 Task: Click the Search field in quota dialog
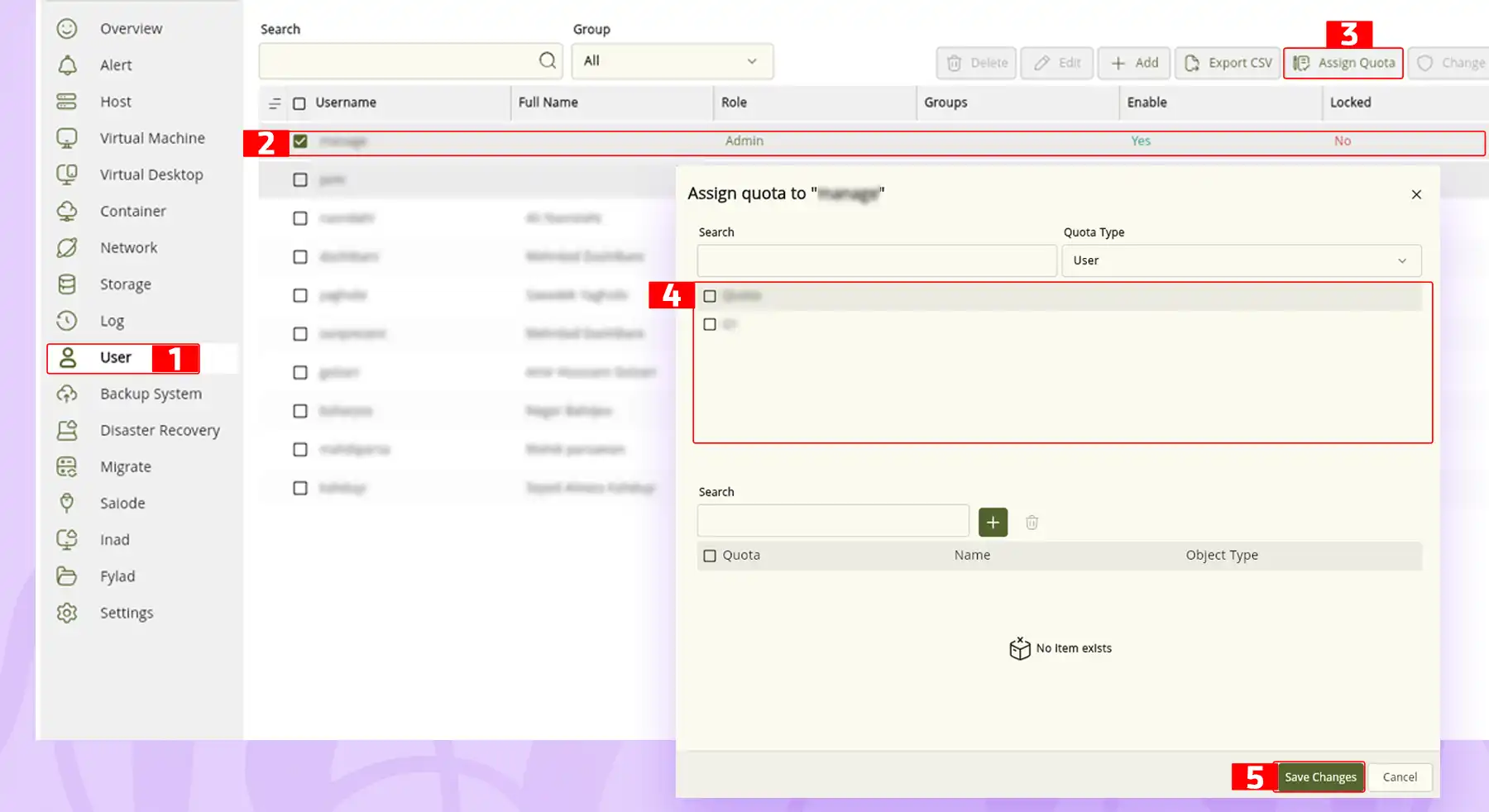(x=876, y=260)
